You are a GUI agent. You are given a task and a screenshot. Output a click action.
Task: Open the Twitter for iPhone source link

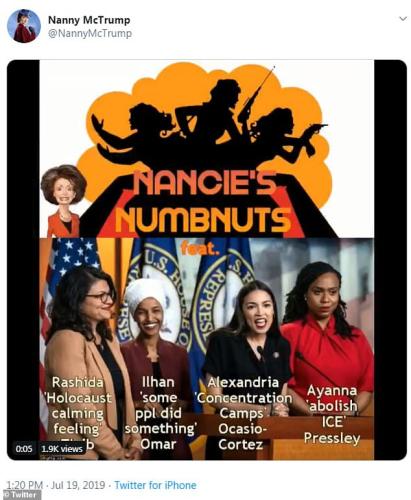point(155,485)
